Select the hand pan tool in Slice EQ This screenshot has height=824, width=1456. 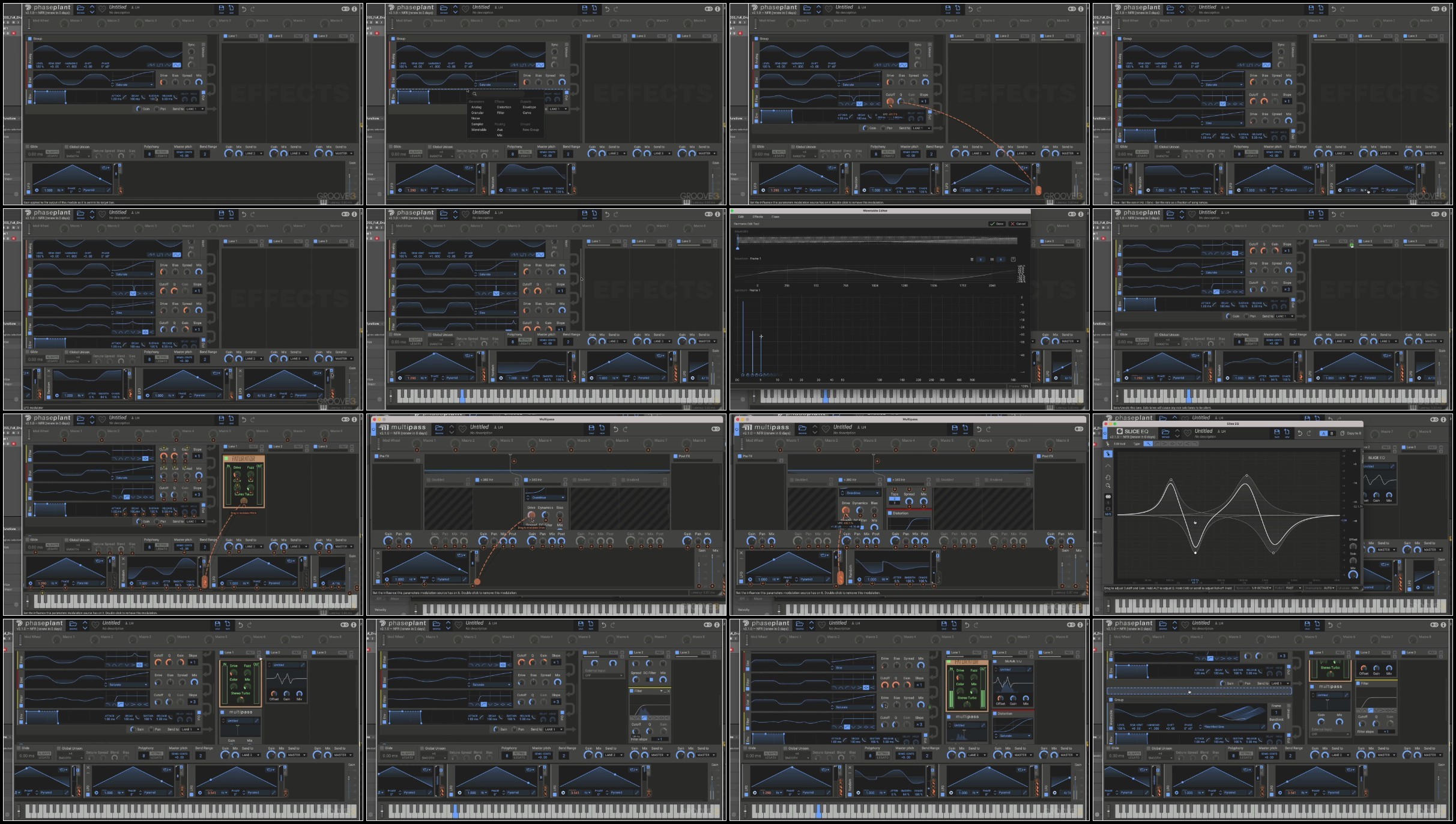1108,478
